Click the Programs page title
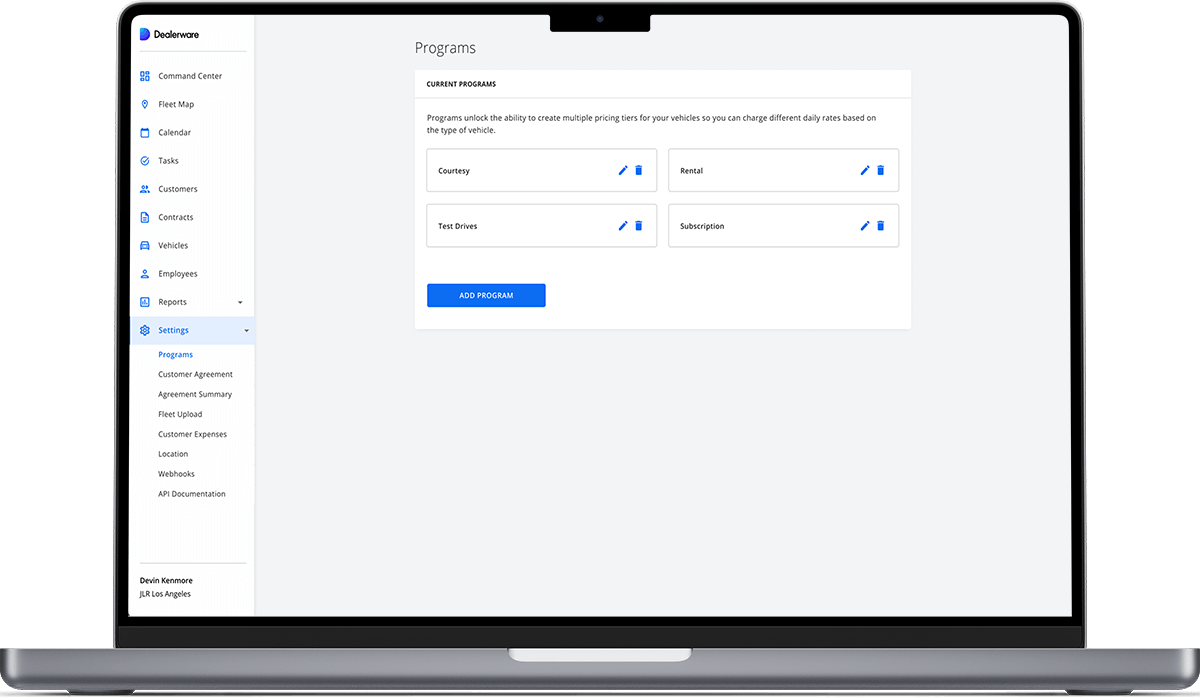1200x697 pixels. coord(445,48)
